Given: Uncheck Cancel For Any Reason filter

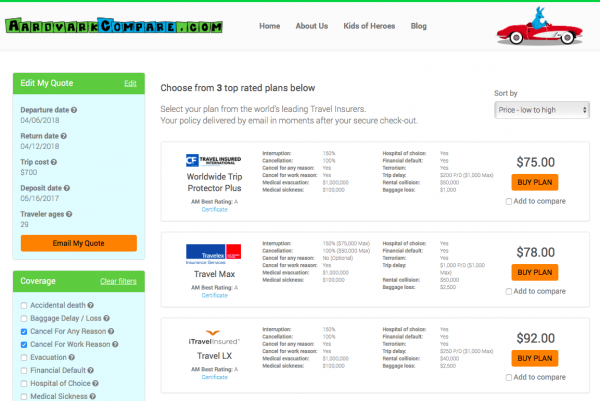Looking at the screenshot, I should [24, 331].
